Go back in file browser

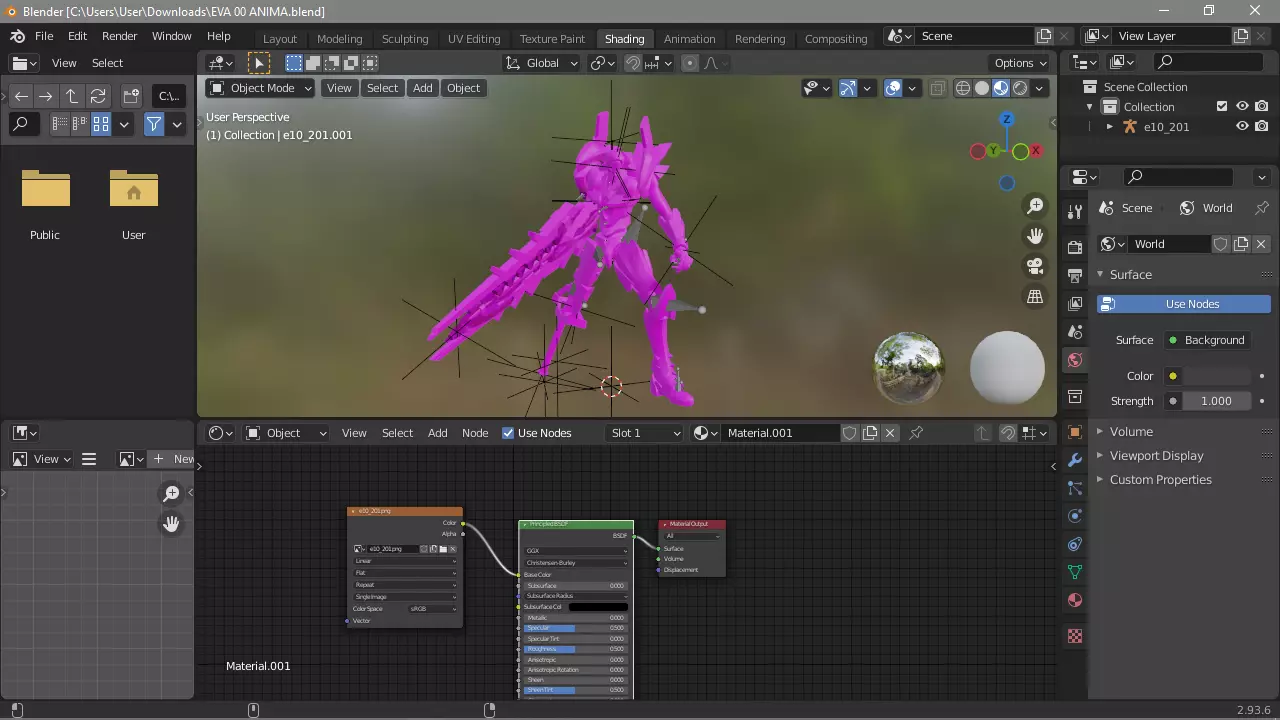tap(21, 96)
